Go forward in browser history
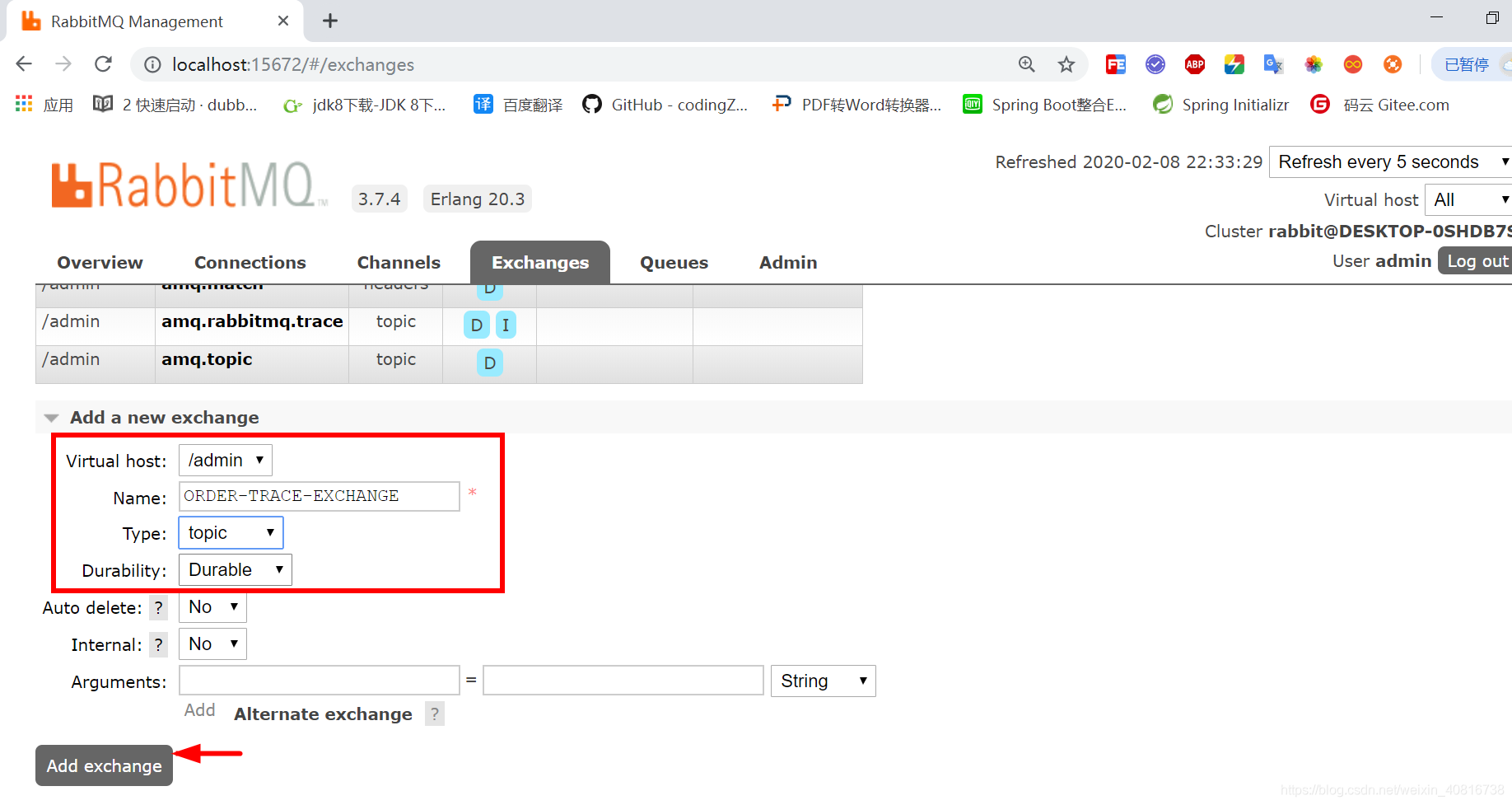This screenshot has height=805, width=1512. click(63, 64)
